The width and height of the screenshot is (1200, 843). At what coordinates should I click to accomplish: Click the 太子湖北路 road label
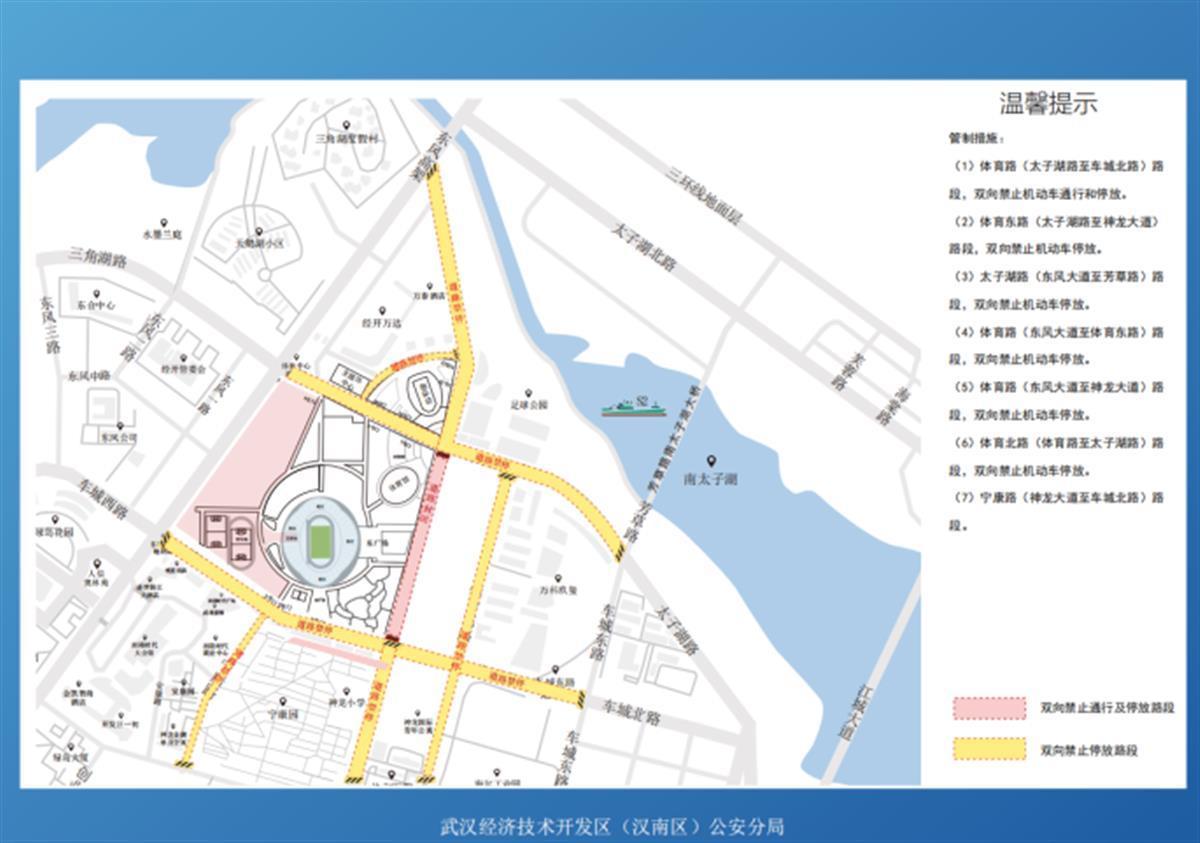(645, 247)
